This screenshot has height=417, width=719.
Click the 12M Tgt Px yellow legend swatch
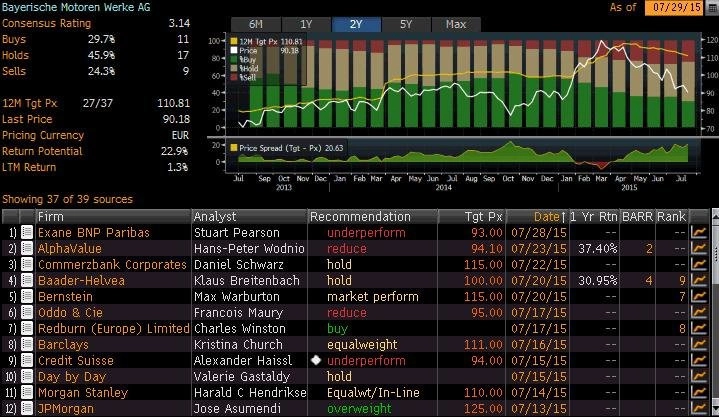233,41
